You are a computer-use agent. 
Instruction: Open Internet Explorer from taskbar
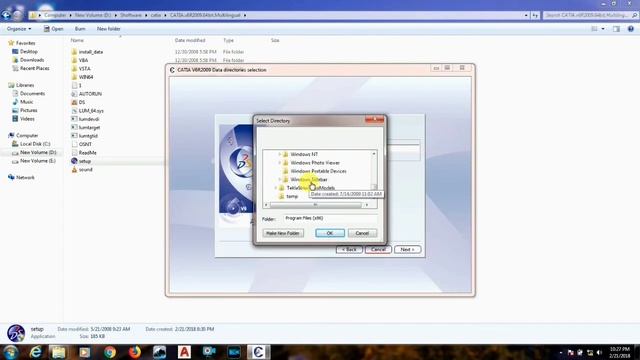36,352
